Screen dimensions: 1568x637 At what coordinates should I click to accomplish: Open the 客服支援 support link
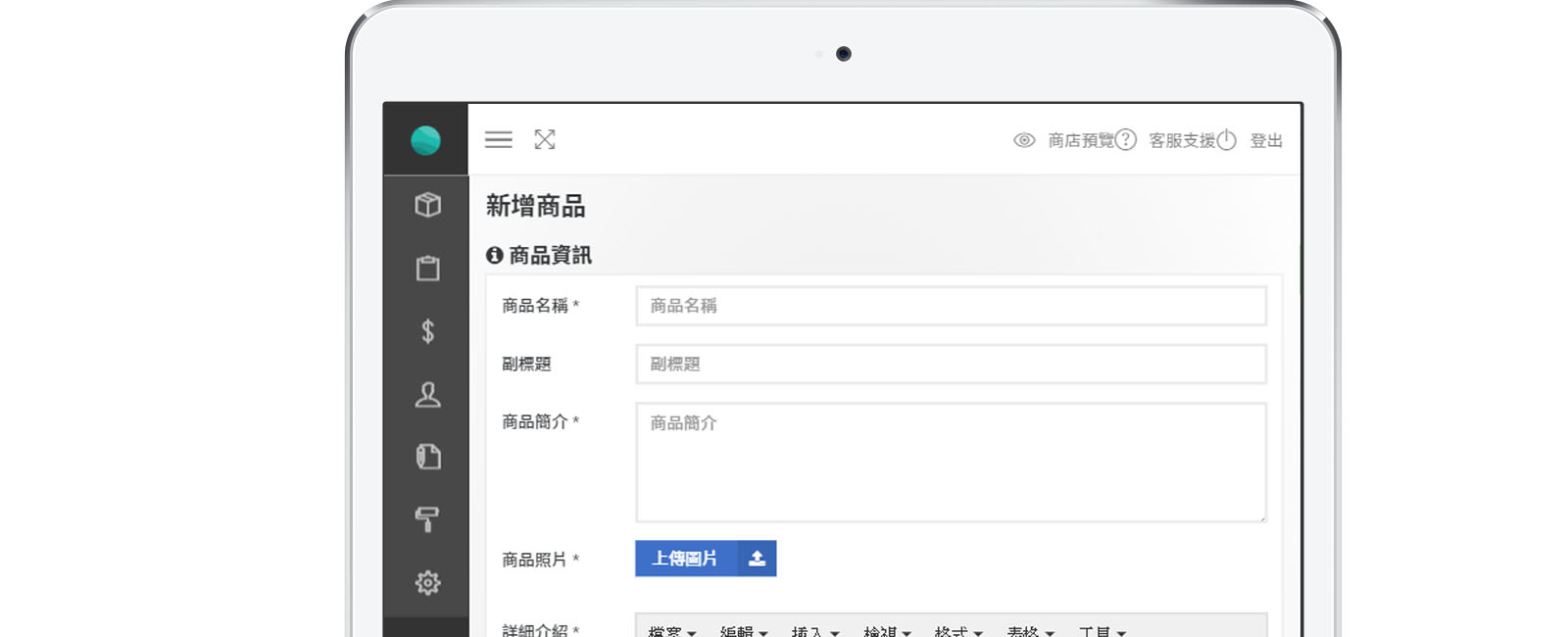pyautogui.click(x=1182, y=140)
